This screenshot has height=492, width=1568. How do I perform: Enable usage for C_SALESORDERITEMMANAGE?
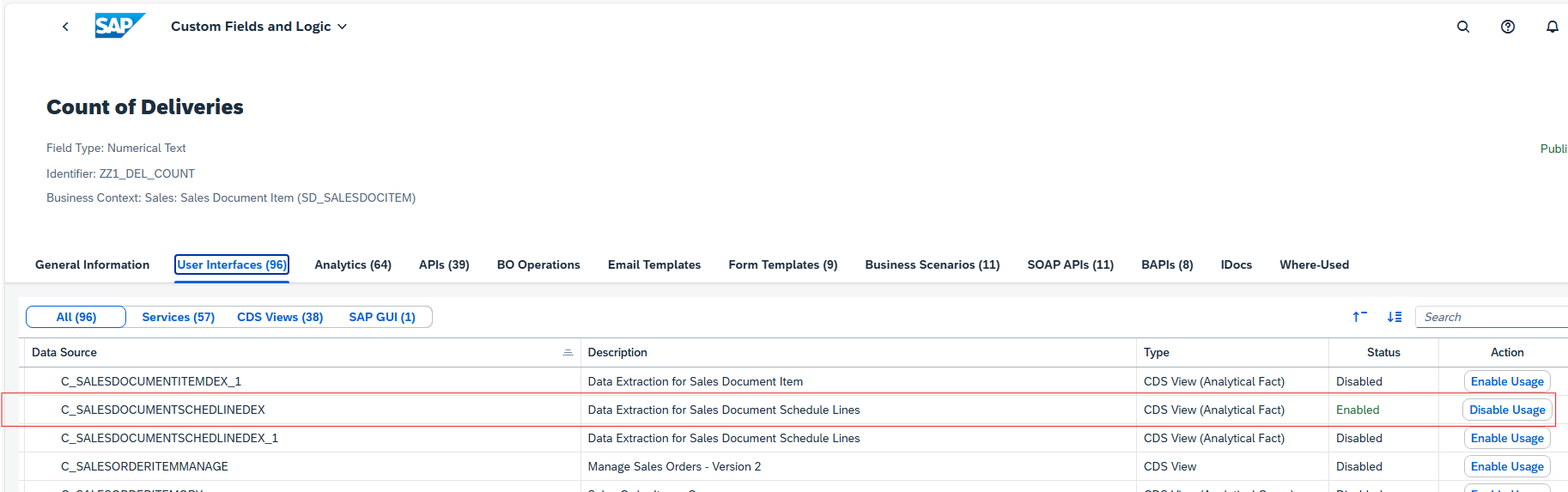tap(1507, 466)
